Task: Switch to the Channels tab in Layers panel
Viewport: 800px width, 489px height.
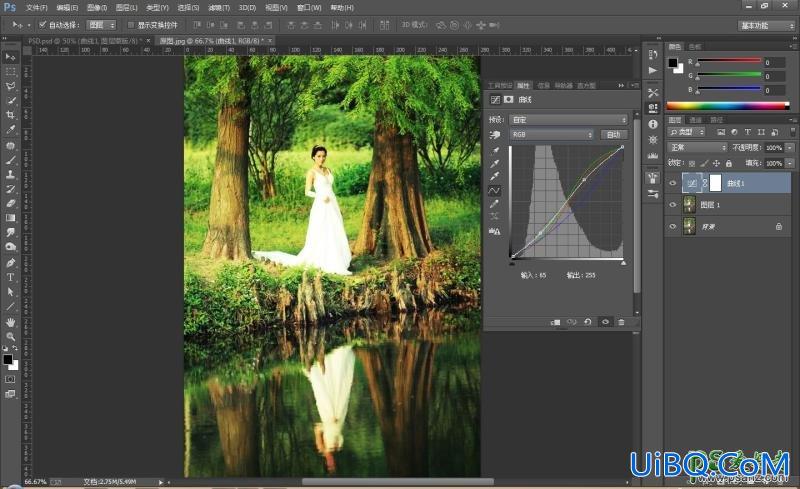Action: [695, 120]
